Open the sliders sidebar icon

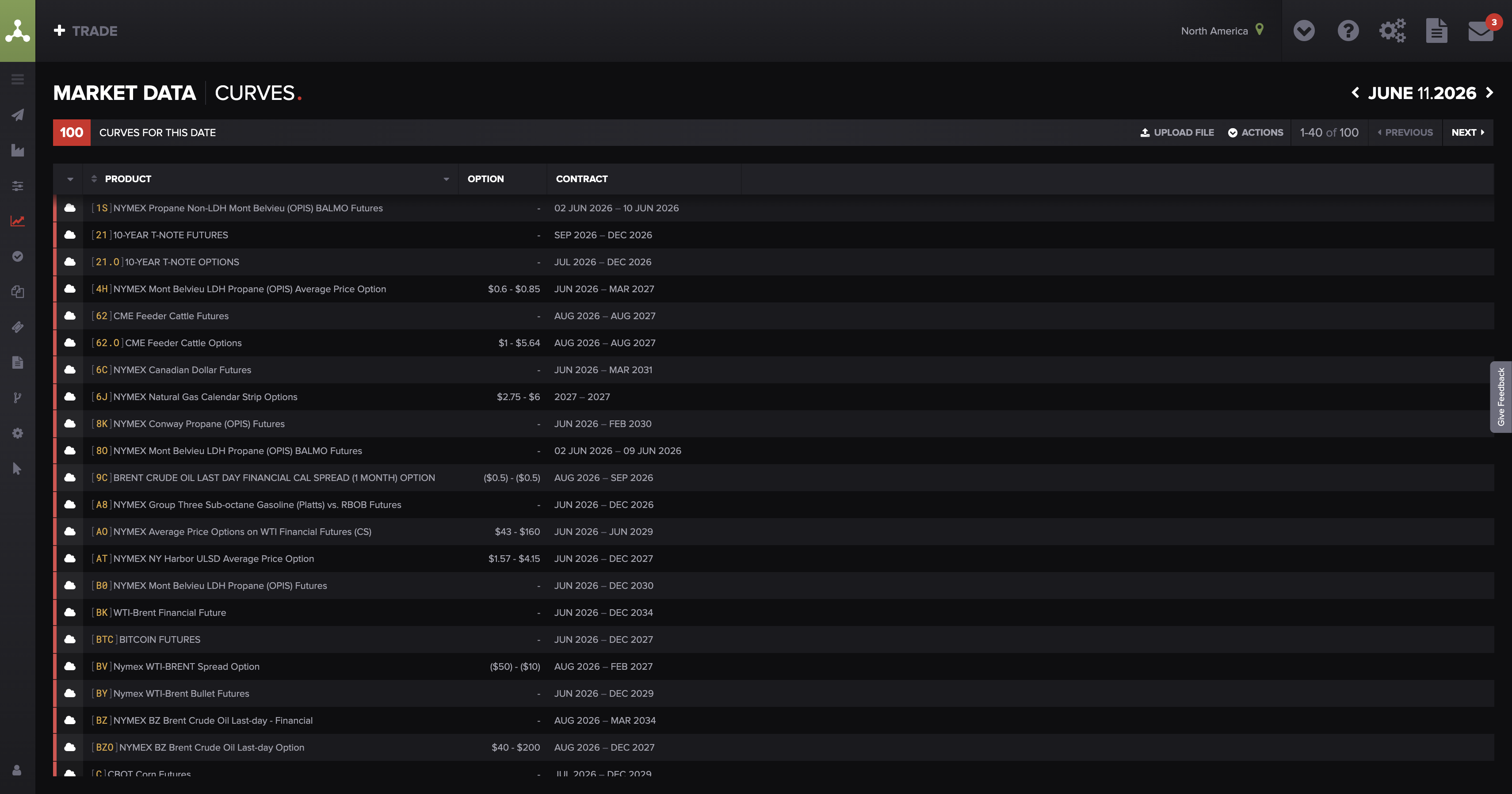pos(18,186)
